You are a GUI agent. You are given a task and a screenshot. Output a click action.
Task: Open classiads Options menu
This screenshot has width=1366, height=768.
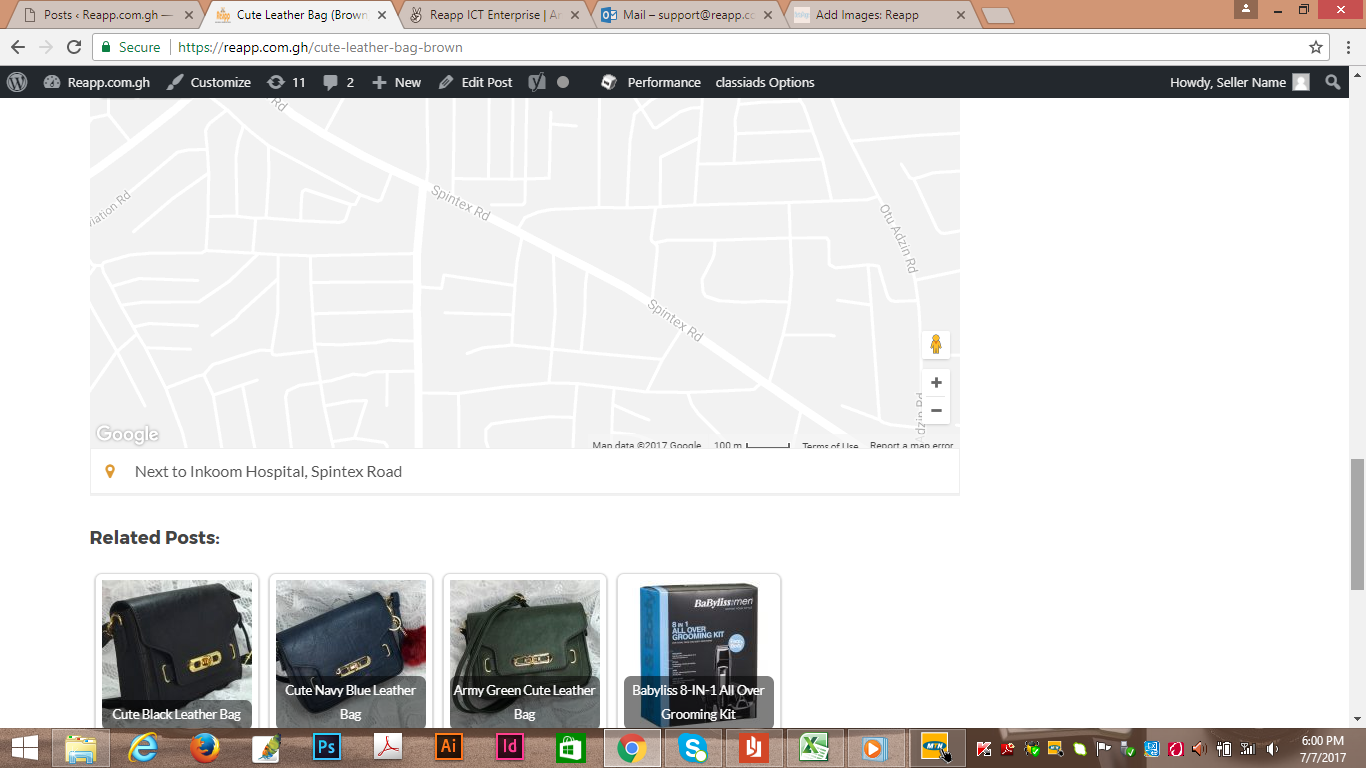(x=765, y=82)
